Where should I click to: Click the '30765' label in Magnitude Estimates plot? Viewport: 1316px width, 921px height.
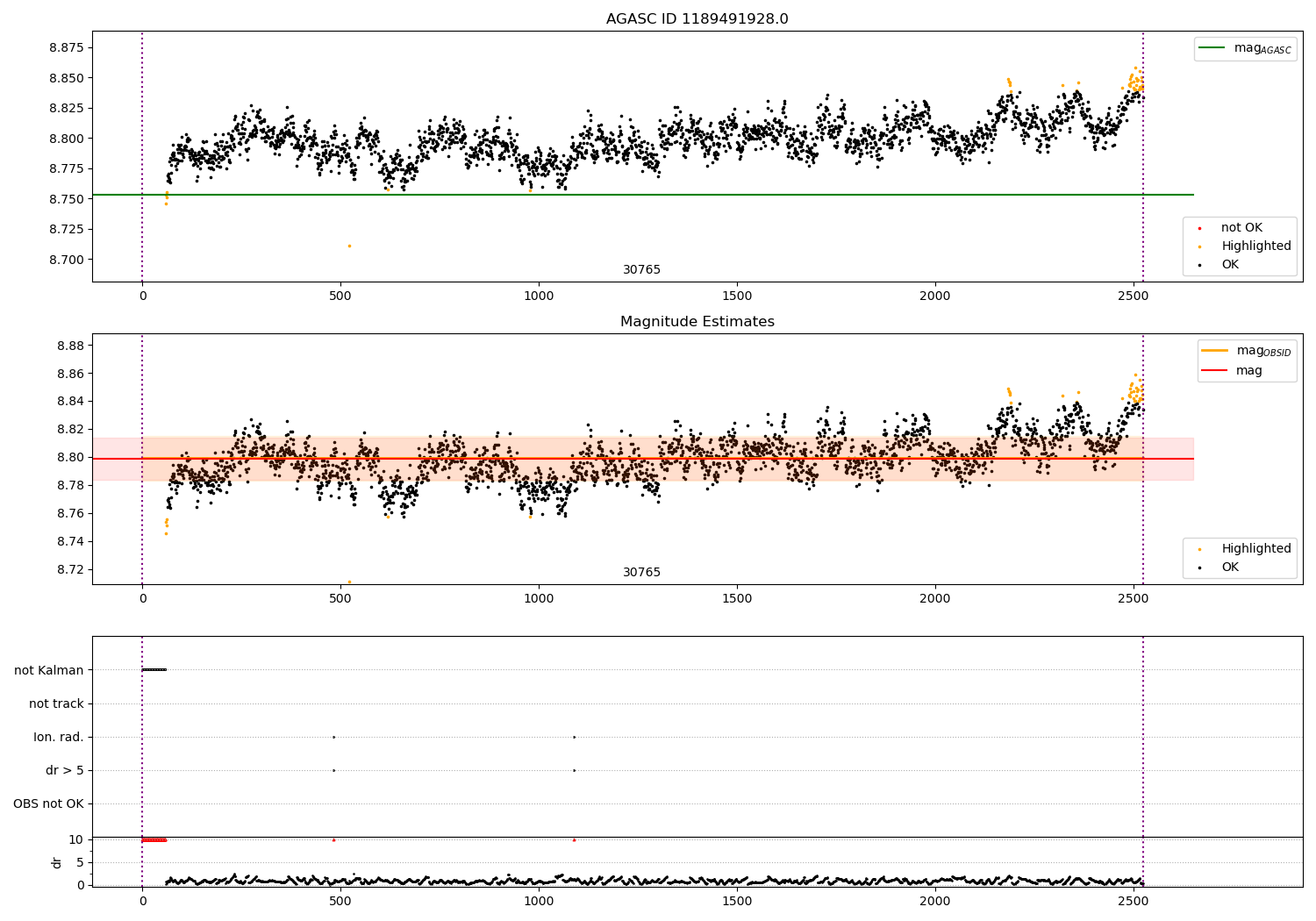[x=641, y=573]
